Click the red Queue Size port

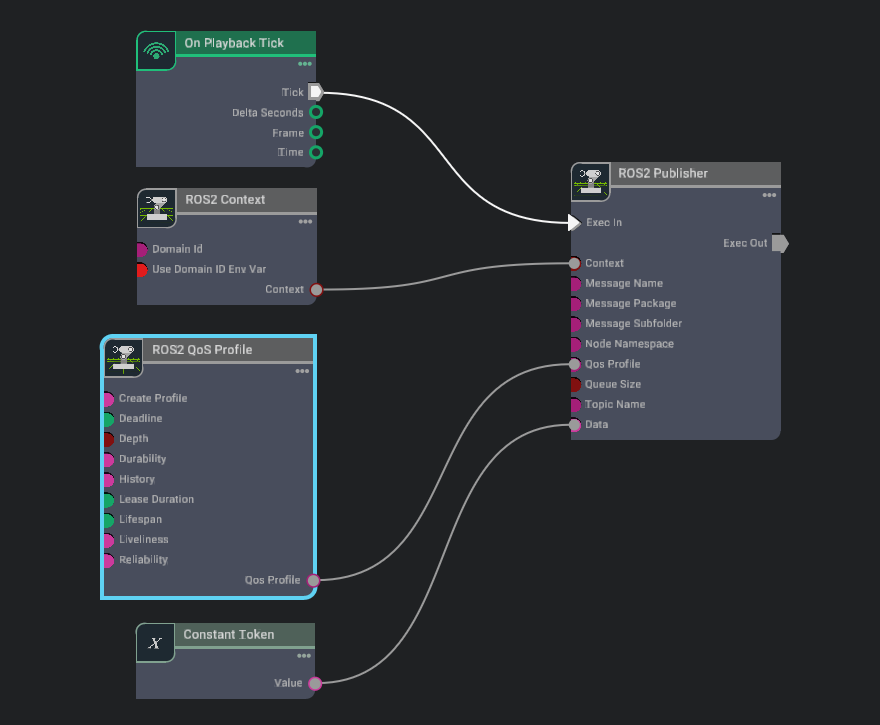(x=575, y=385)
